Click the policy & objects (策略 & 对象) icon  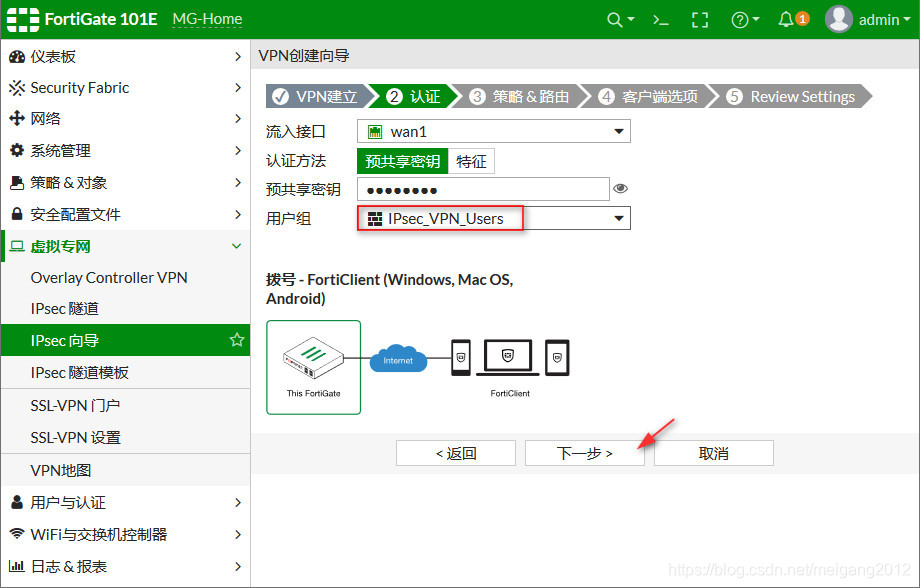pyautogui.click(x=17, y=183)
